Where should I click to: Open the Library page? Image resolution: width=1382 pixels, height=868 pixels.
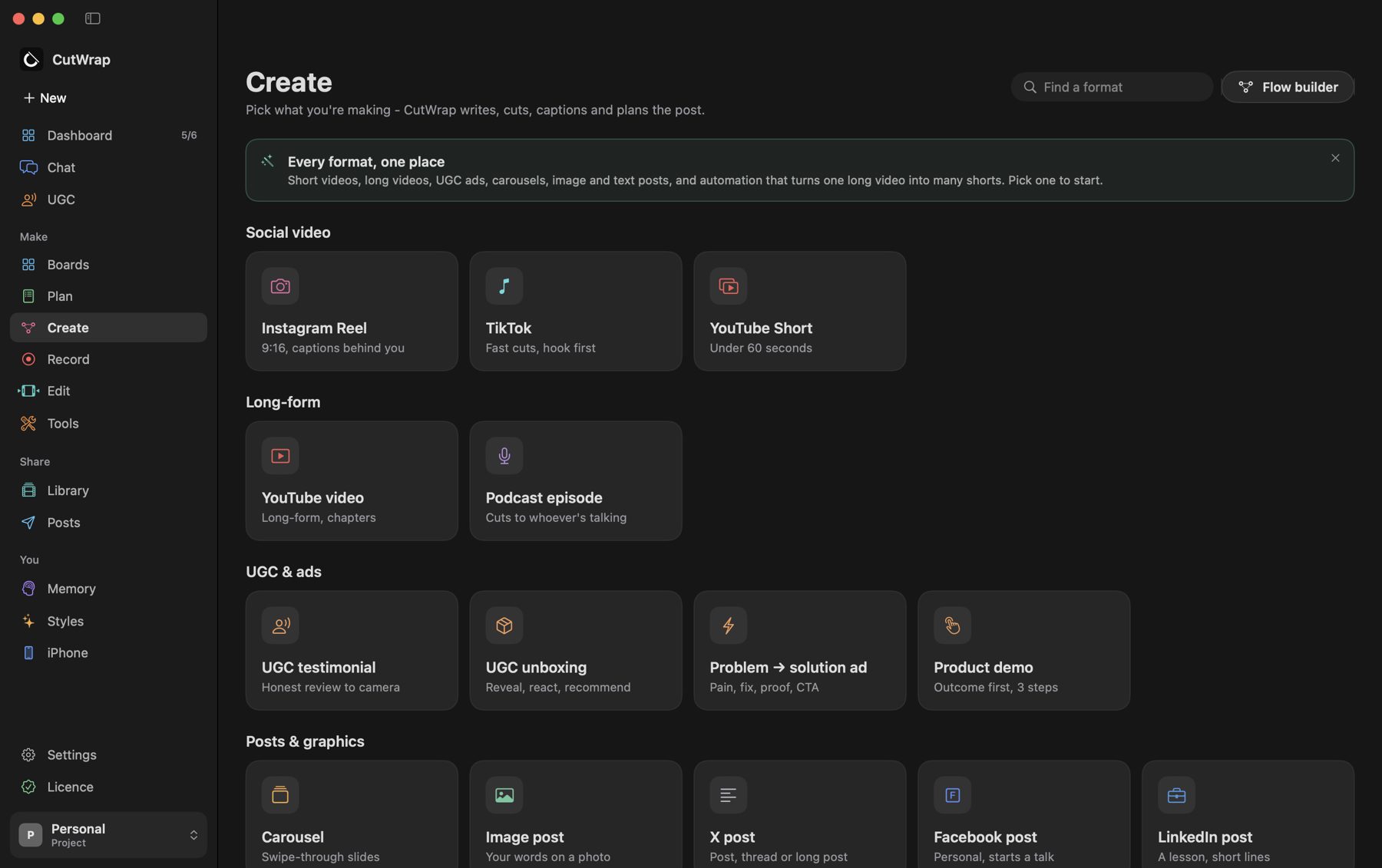tap(108, 490)
